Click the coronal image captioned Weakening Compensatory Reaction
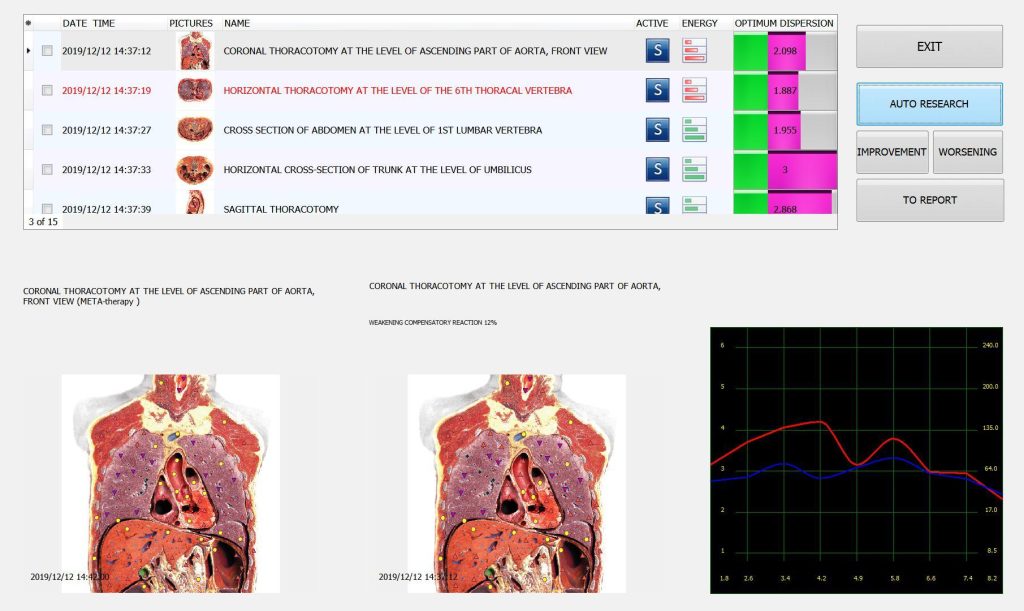 517,483
